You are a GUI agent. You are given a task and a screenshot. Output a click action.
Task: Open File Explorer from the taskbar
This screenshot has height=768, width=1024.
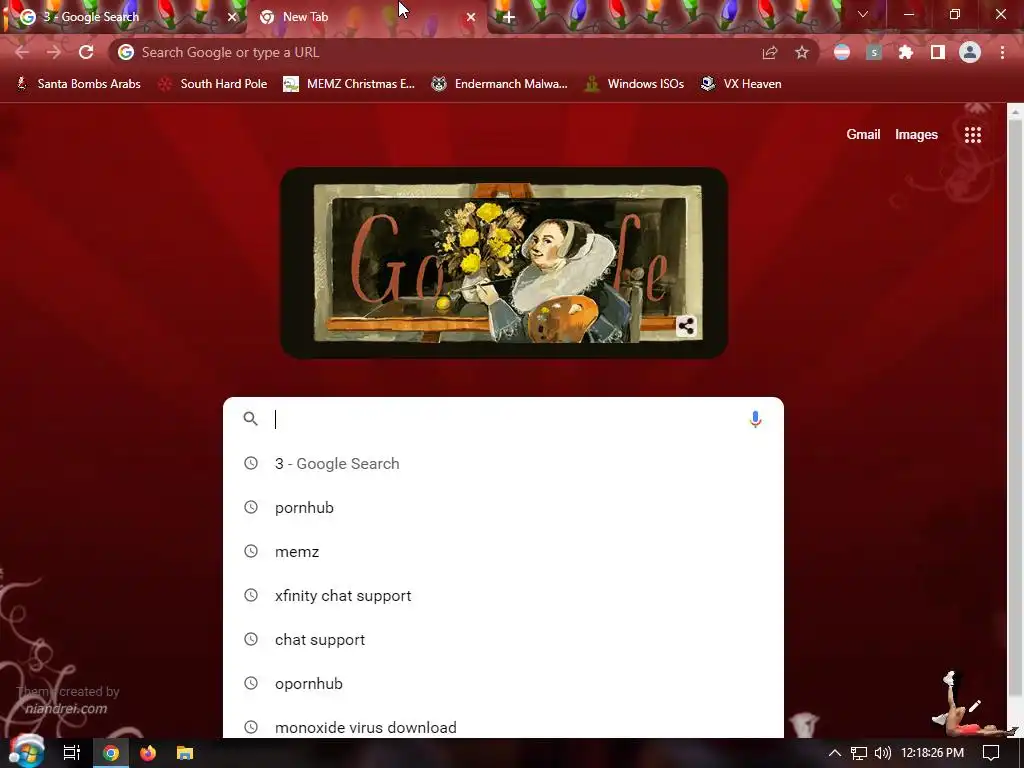coord(185,753)
